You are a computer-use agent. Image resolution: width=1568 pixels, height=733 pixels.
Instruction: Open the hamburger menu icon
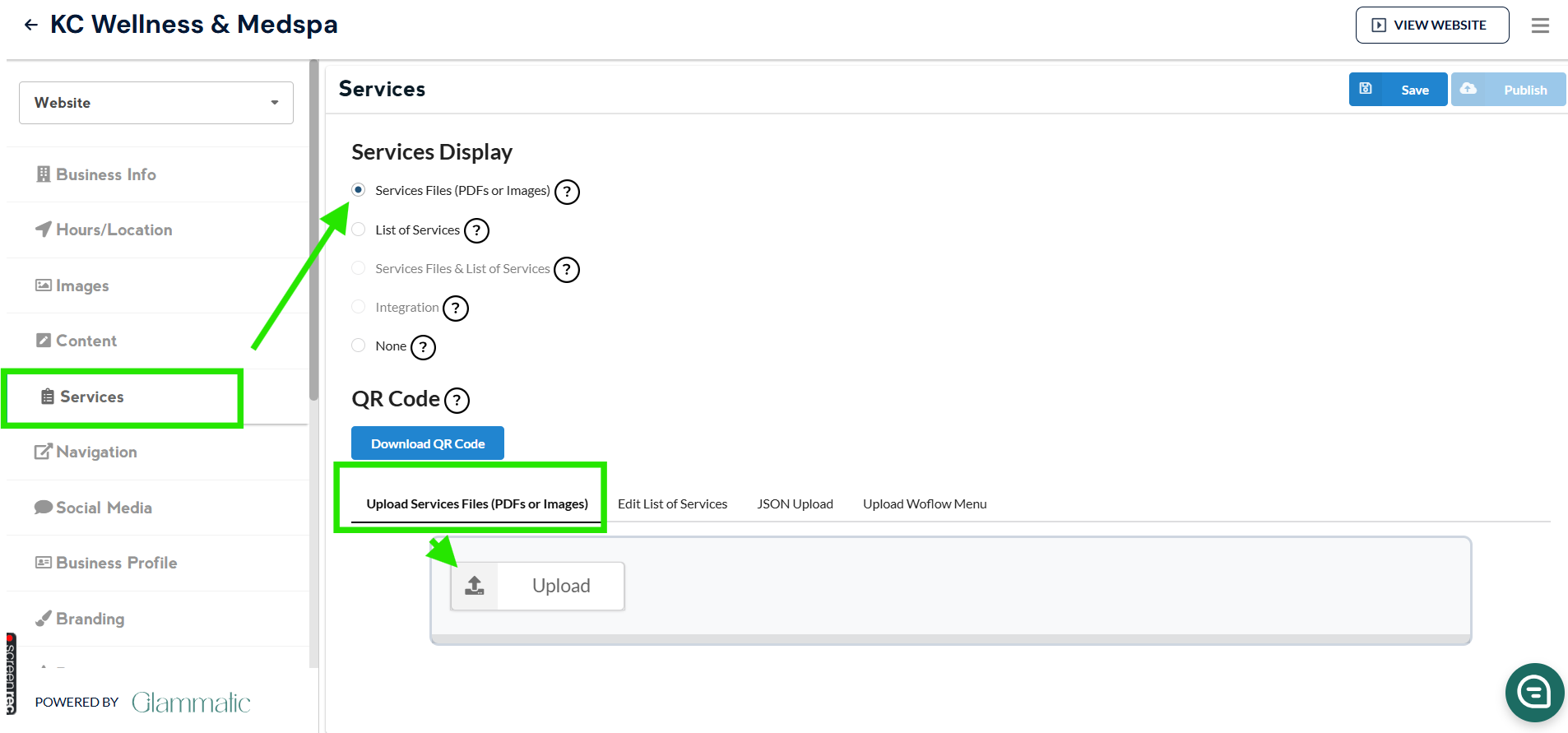tap(1540, 26)
